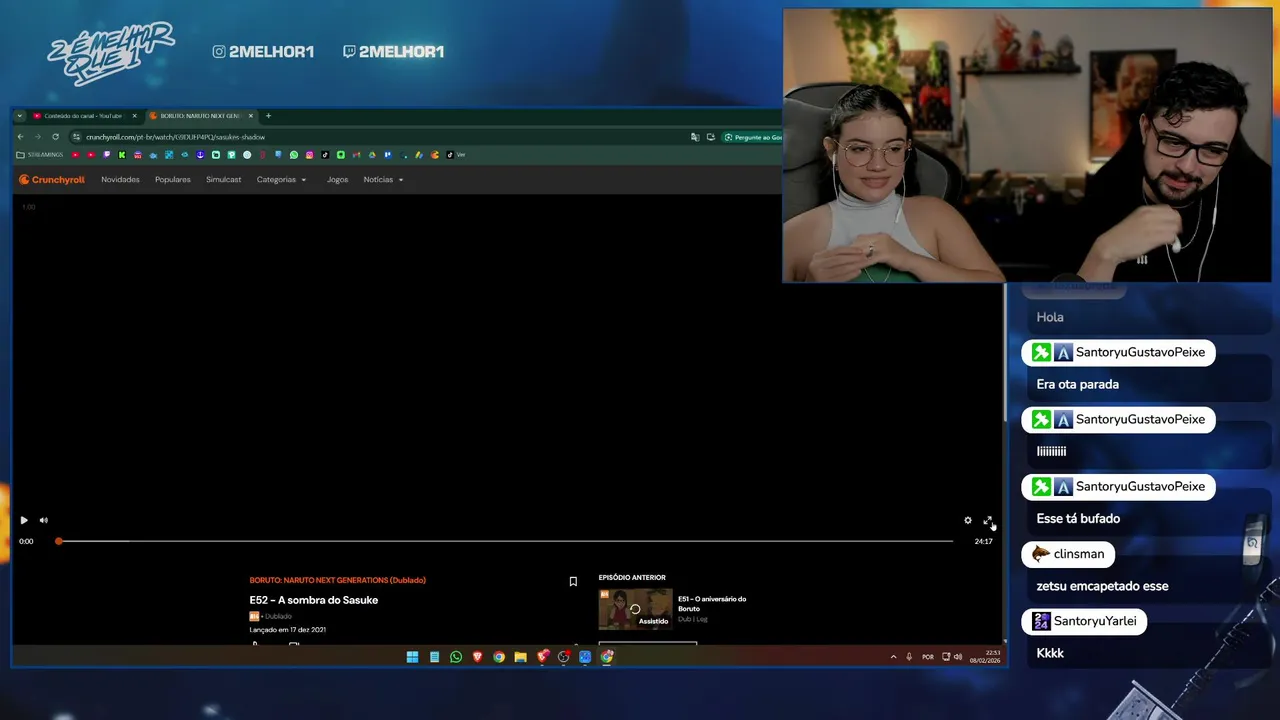
Task: Open Brave browser from the taskbar
Action: pos(477,657)
